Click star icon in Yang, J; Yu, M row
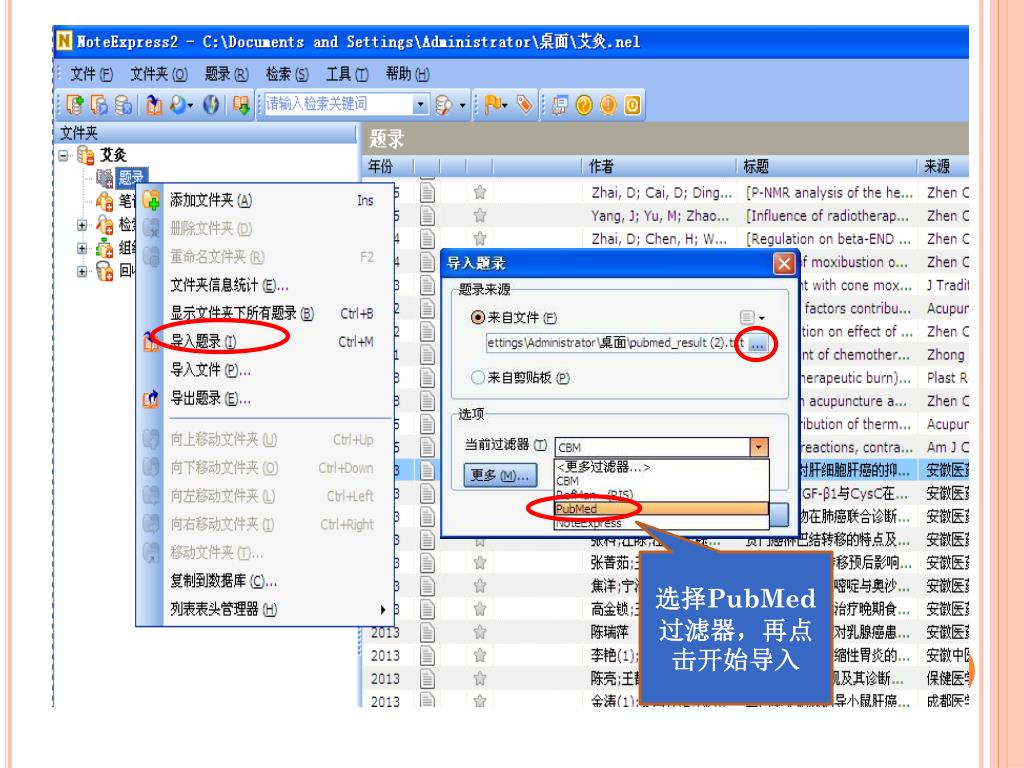Viewport: 1024px width, 768px height. coord(480,215)
